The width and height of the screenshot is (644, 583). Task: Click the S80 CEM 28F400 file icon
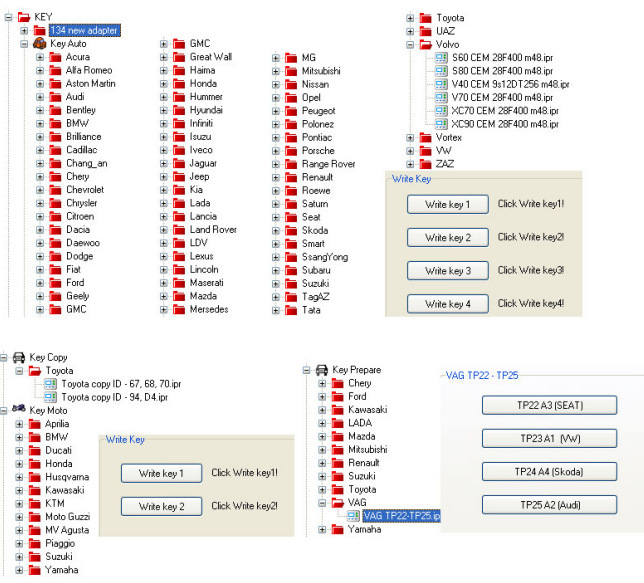pyautogui.click(x=441, y=71)
